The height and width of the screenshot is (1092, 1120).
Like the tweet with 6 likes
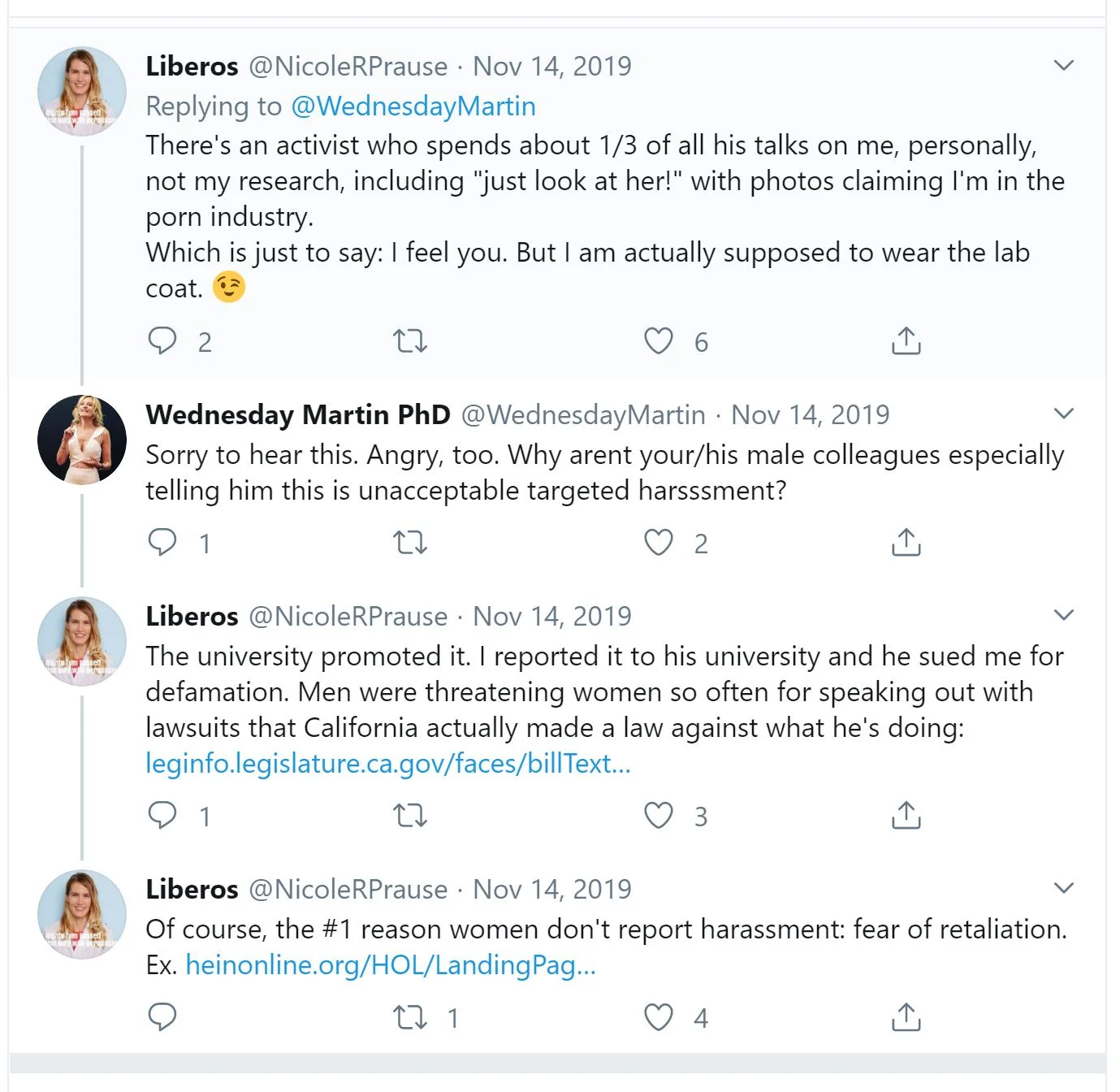tap(659, 341)
